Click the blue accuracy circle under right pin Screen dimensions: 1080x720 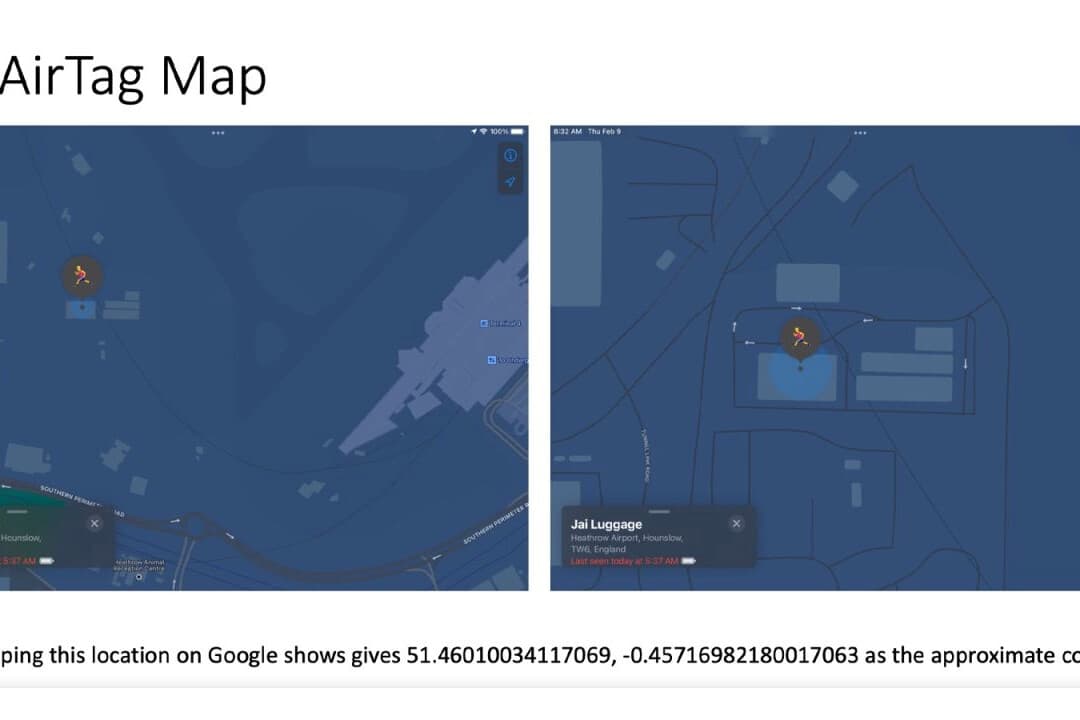(x=799, y=380)
